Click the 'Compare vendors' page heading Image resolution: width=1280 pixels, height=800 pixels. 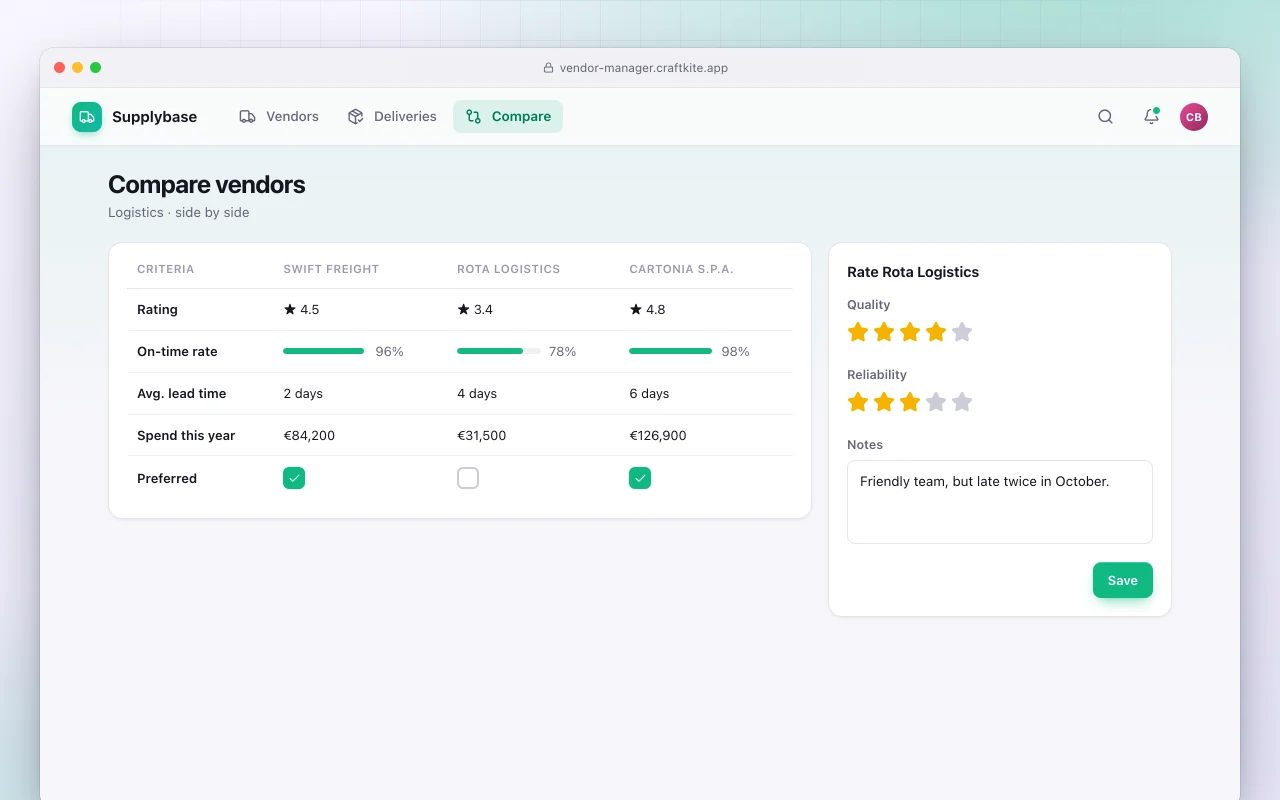pos(207,185)
